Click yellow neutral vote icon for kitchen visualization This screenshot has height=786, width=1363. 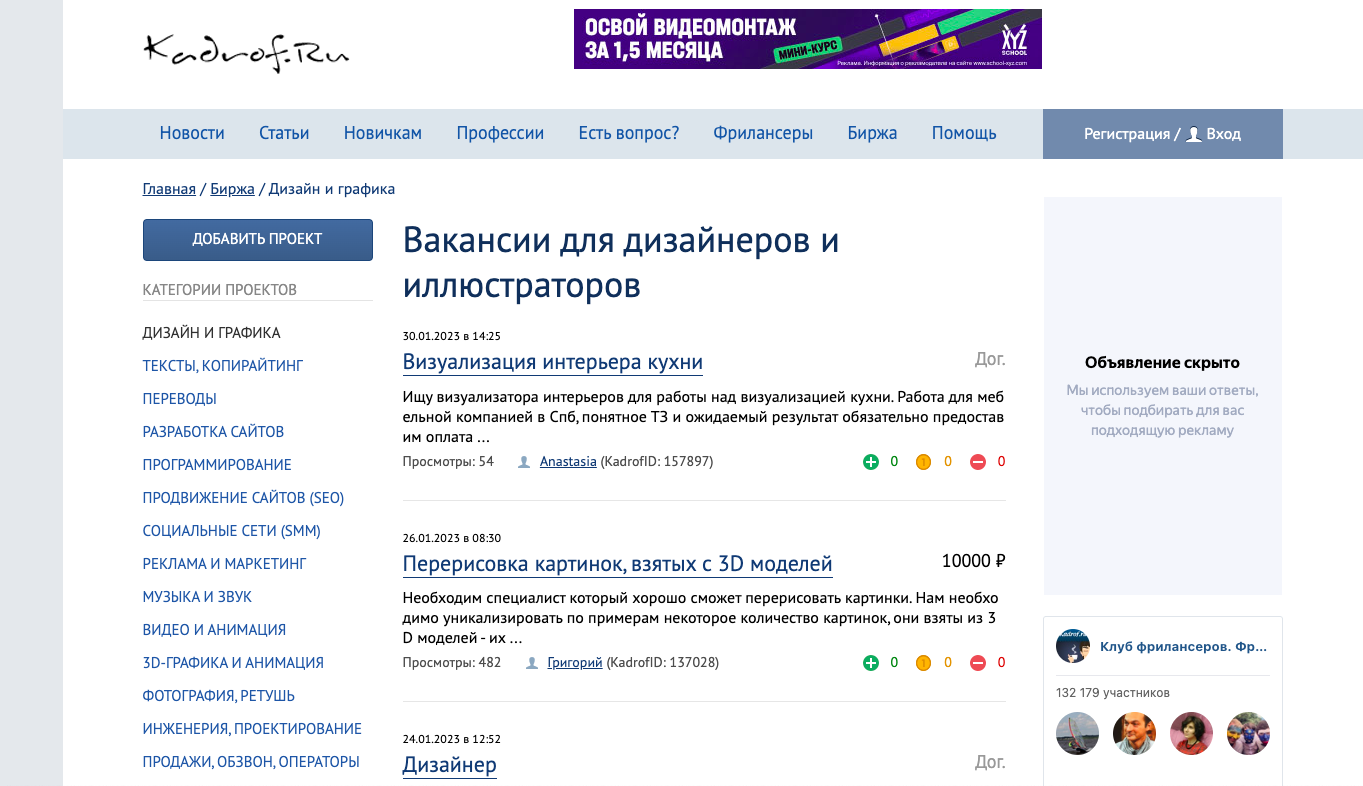tap(923, 462)
